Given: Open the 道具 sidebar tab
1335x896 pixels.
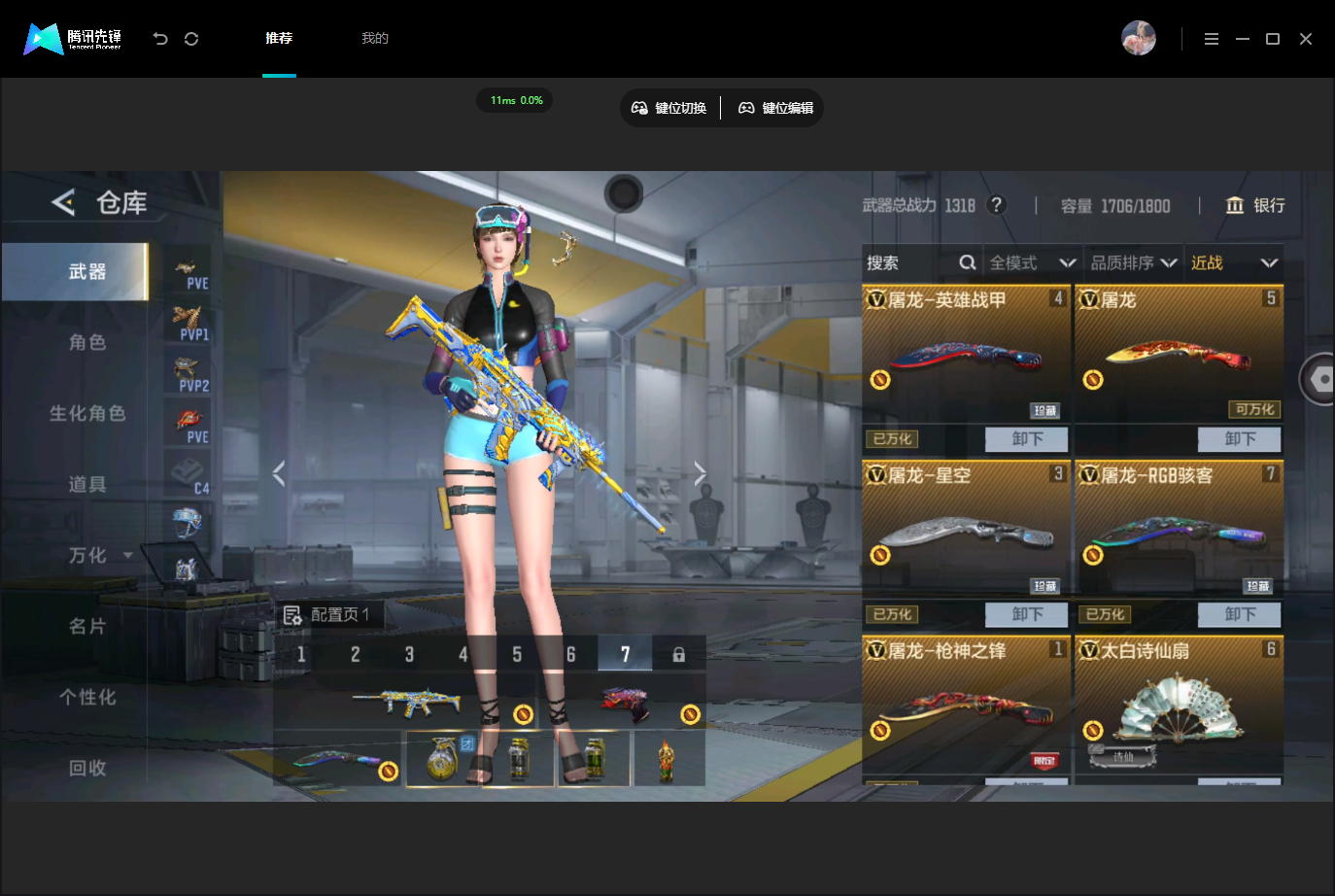Looking at the screenshot, I should (x=87, y=484).
